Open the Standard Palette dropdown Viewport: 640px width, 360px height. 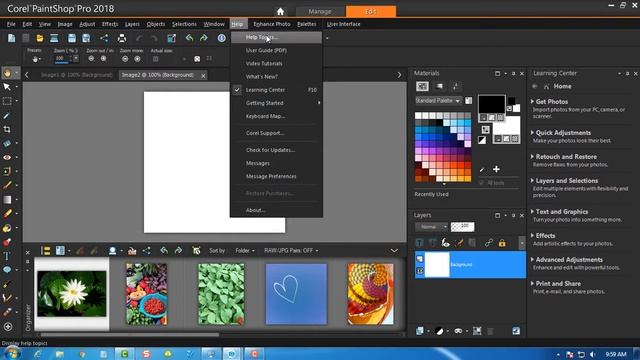[x=438, y=100]
